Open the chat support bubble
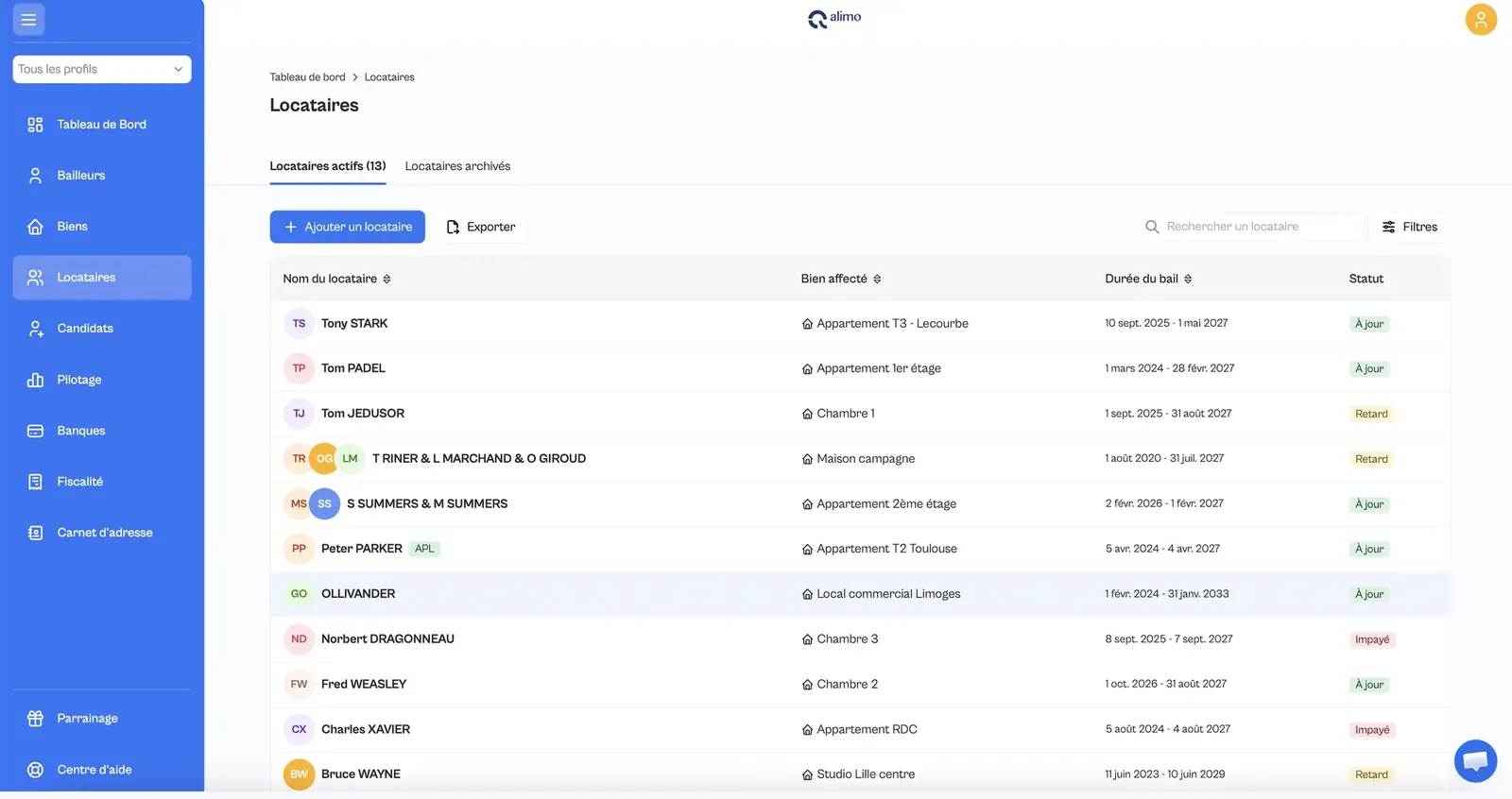 [x=1475, y=761]
